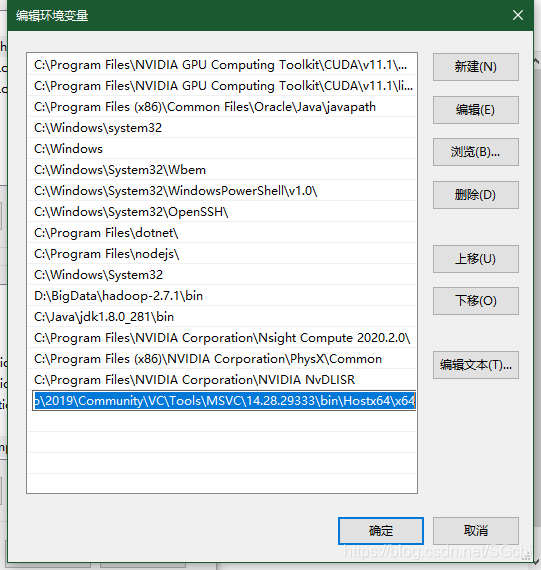Viewport: 541px width, 570px height.
Task: Move entry down with 下移(O)
Action: point(476,301)
